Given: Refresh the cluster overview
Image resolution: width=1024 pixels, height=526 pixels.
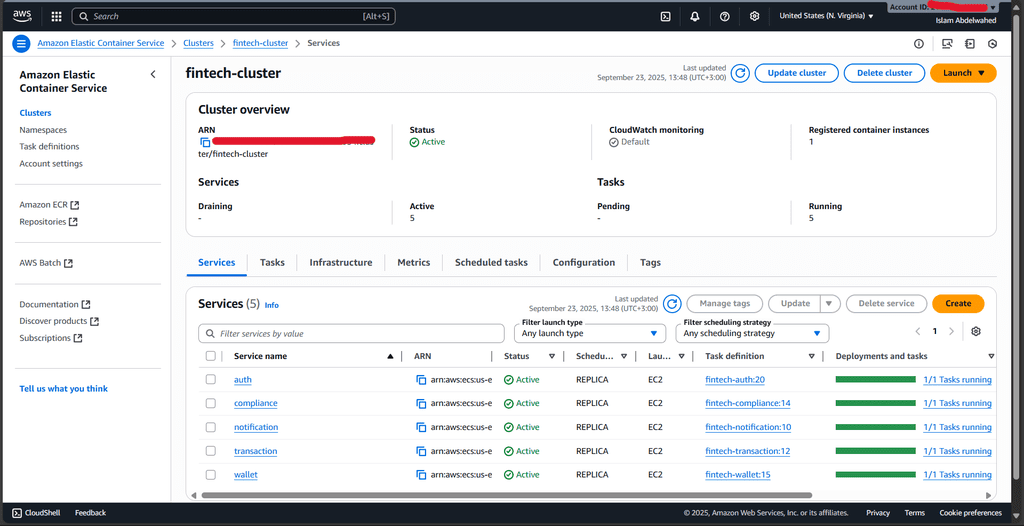Looking at the screenshot, I should tap(740, 73).
